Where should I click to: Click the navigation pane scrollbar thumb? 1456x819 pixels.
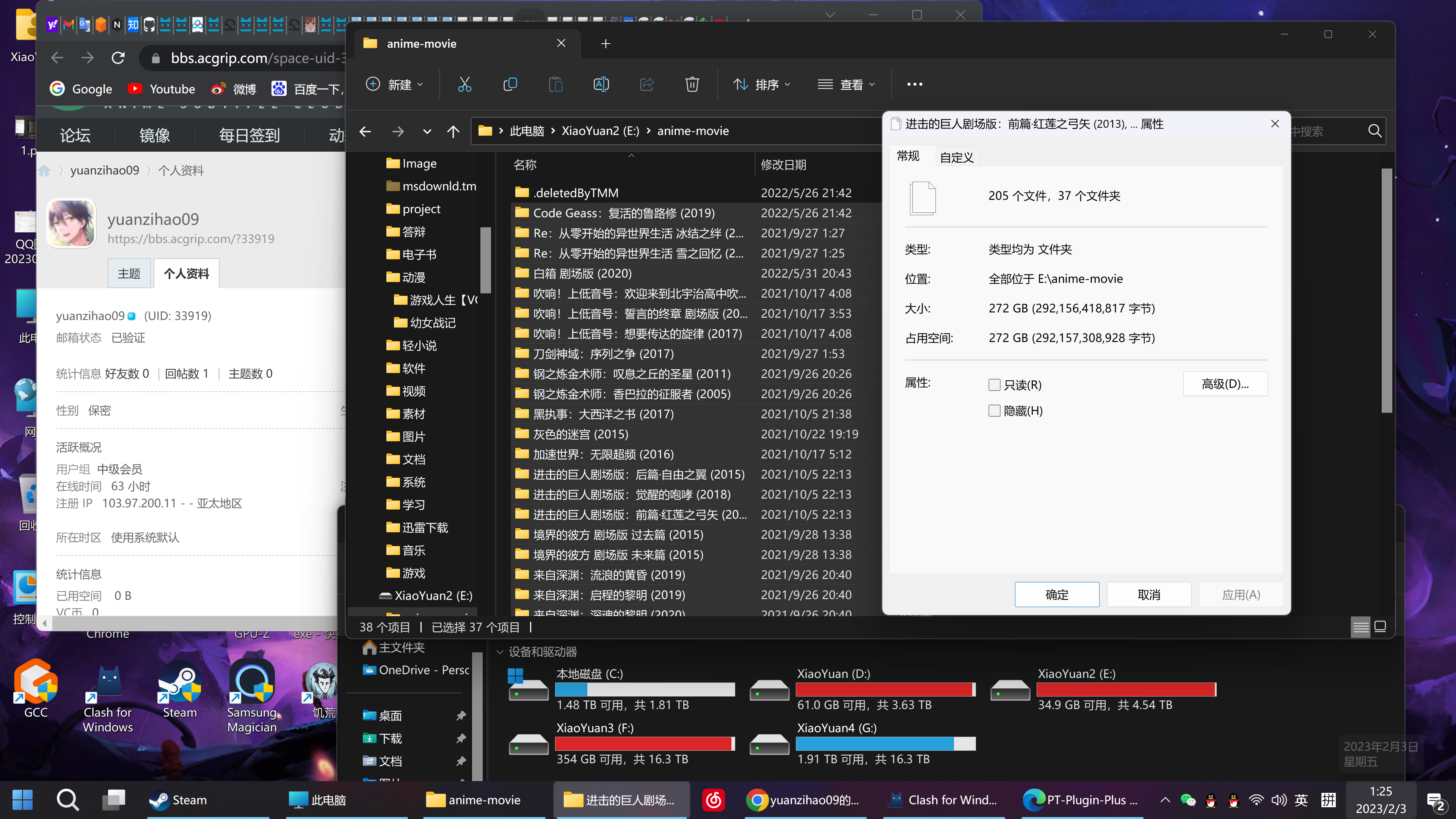click(485, 260)
